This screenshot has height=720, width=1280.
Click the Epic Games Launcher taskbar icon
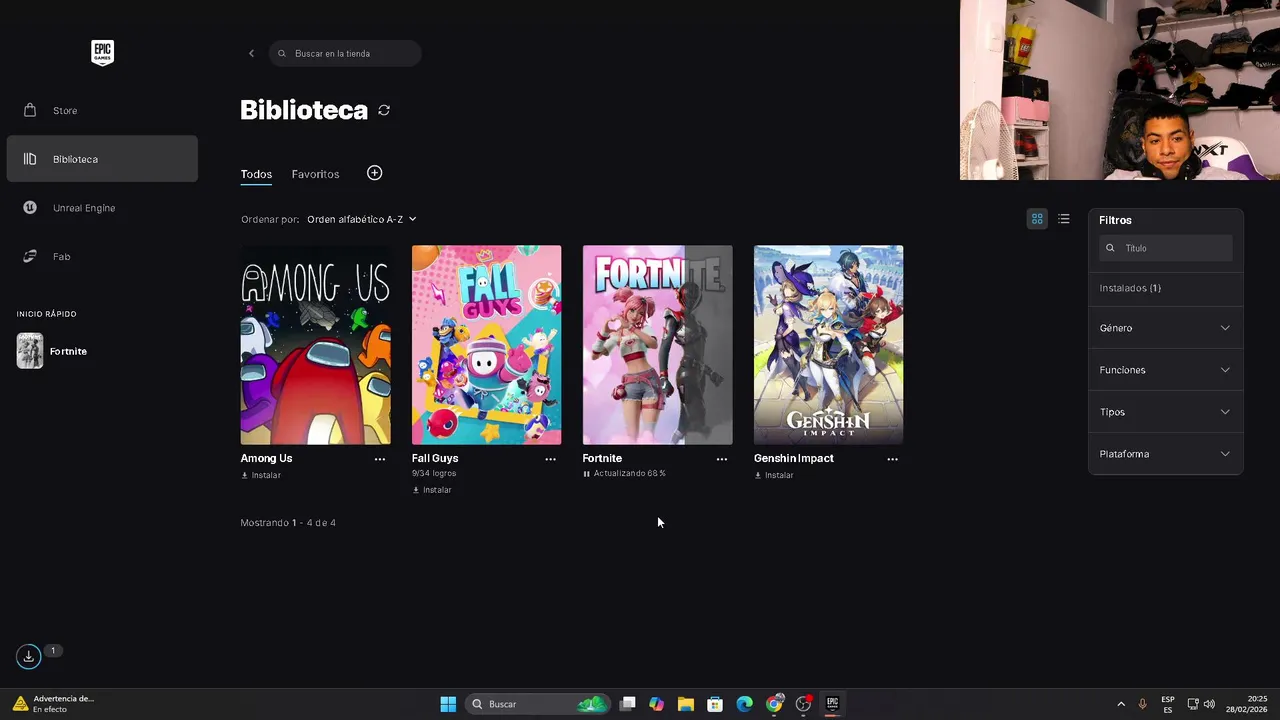click(832, 704)
